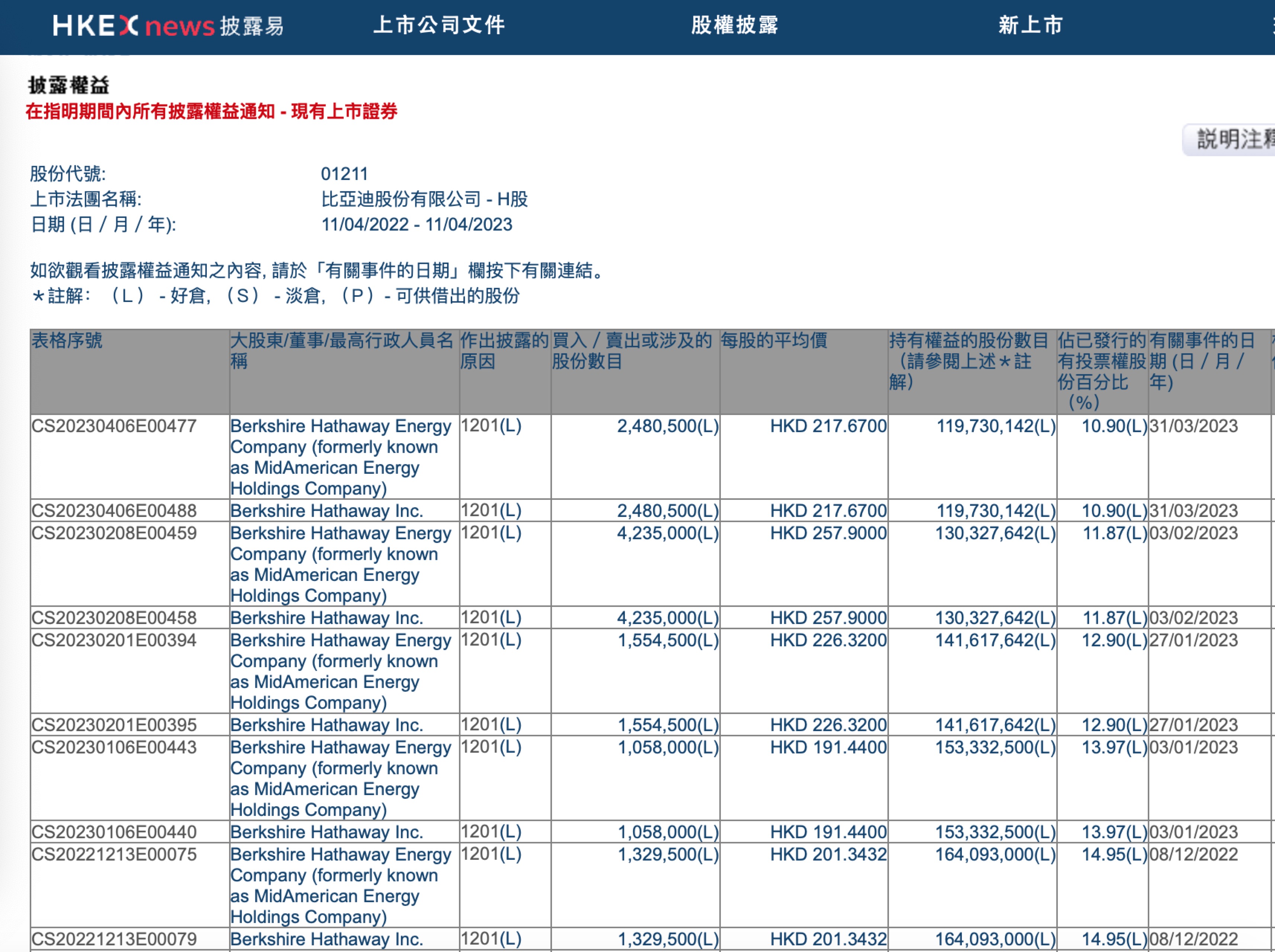Click date 27/01/2023 for CS20230201E00395

pyautogui.click(x=1193, y=726)
